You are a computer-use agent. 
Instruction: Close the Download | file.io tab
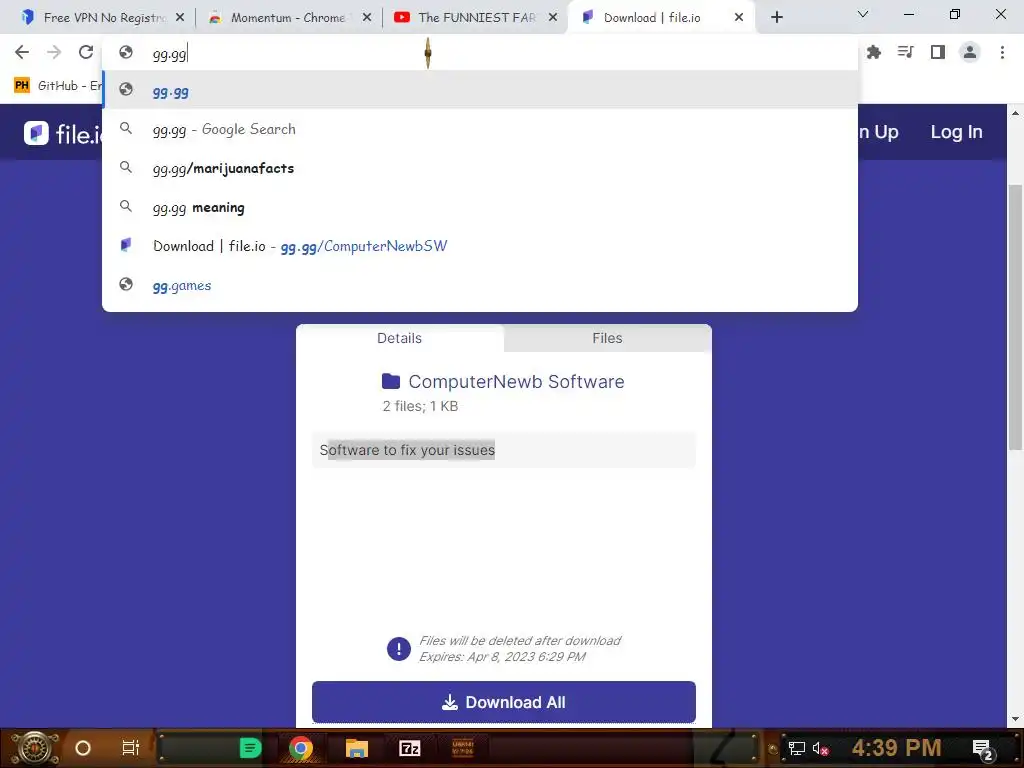click(x=739, y=18)
